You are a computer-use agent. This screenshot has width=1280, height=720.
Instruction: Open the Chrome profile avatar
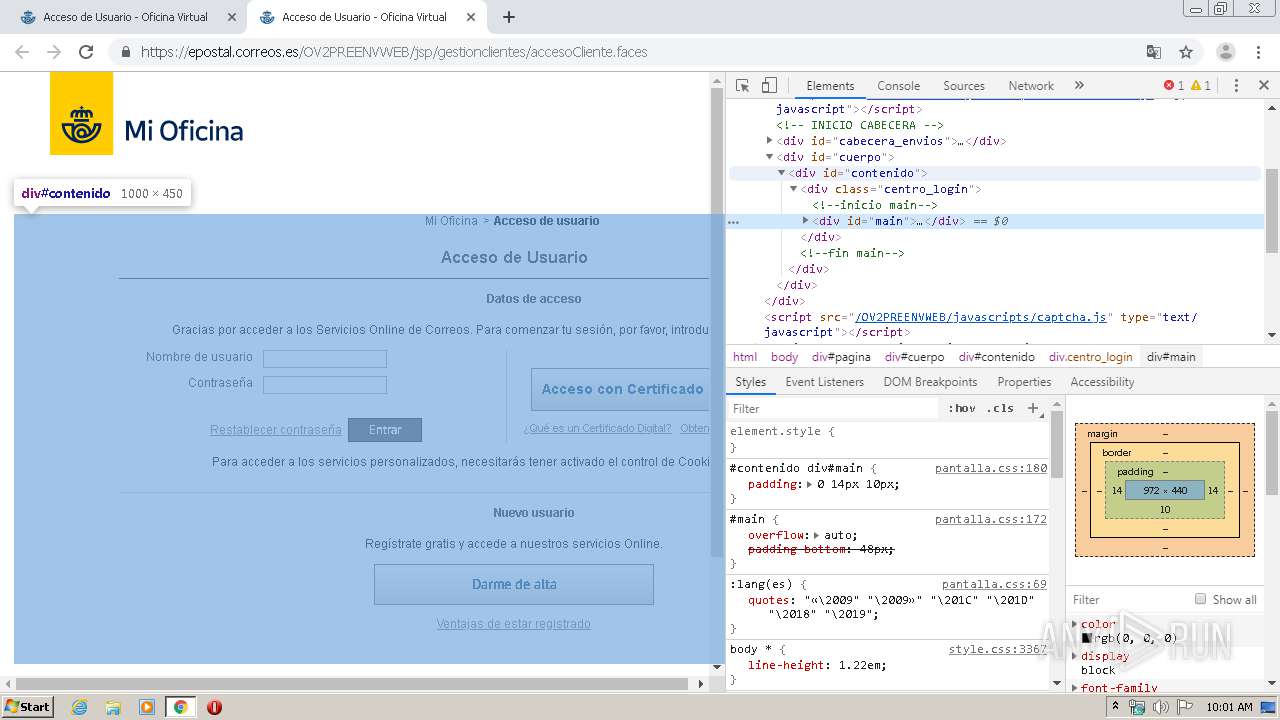click(1225, 52)
